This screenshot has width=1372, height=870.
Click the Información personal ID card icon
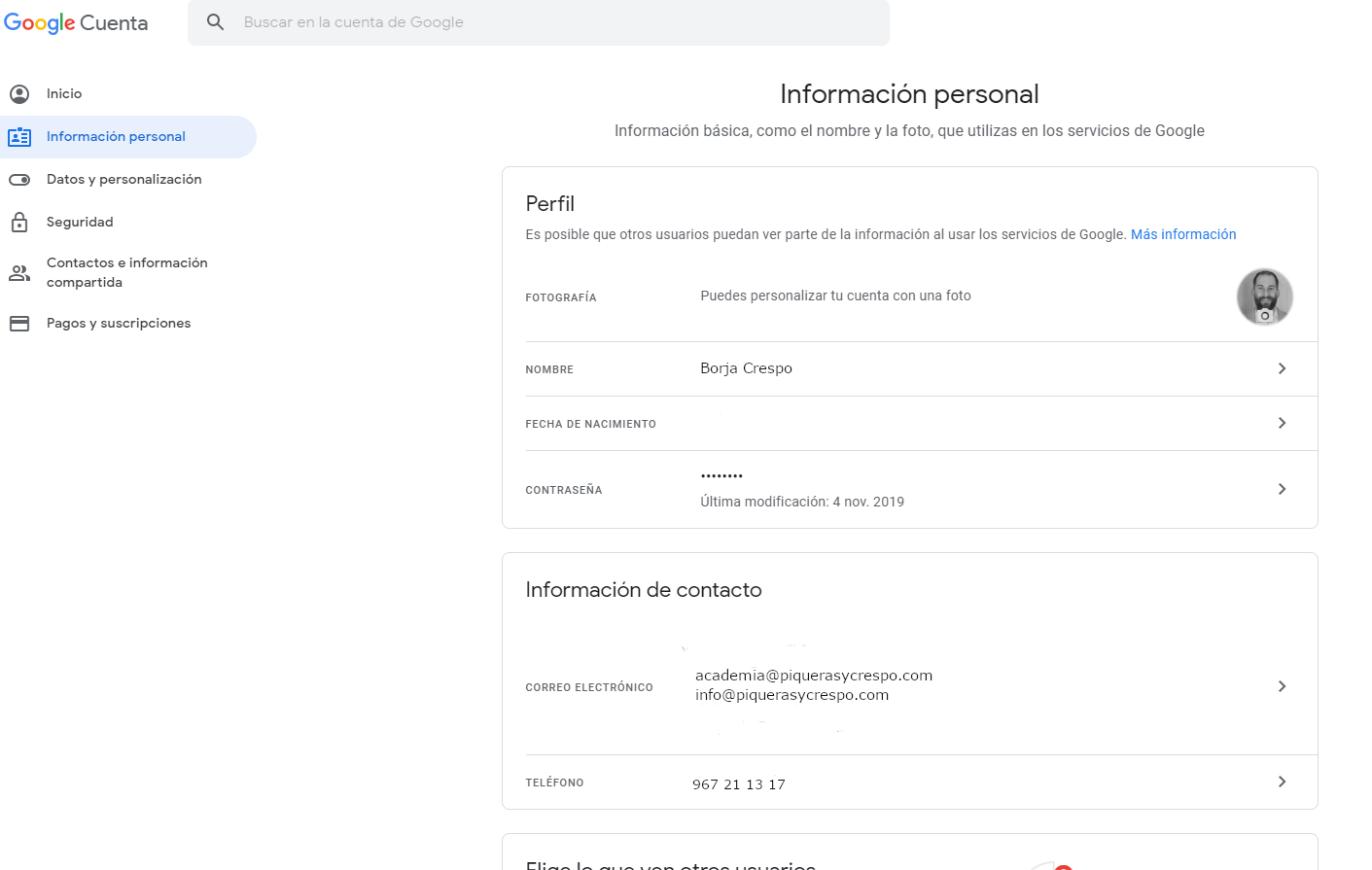19,137
